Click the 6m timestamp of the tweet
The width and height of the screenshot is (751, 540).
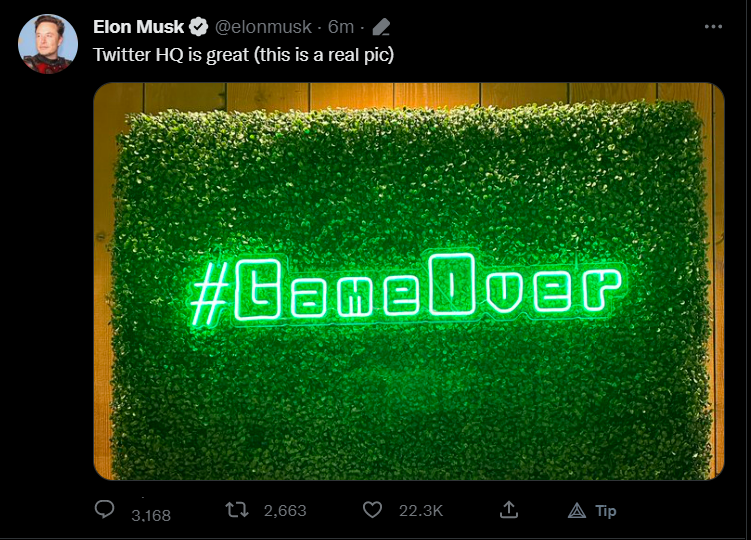[340, 27]
